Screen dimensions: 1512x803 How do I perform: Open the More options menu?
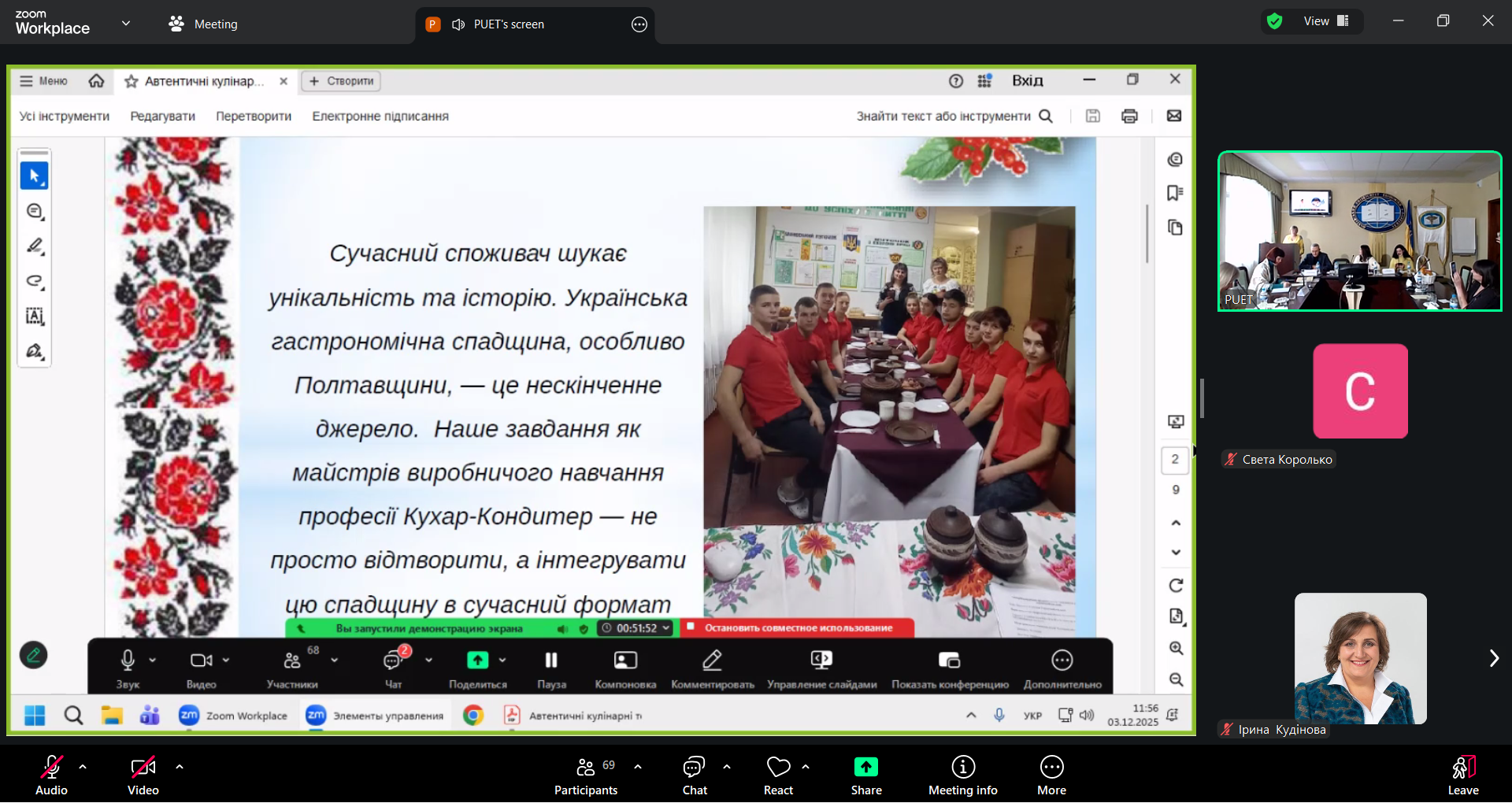(x=1051, y=775)
